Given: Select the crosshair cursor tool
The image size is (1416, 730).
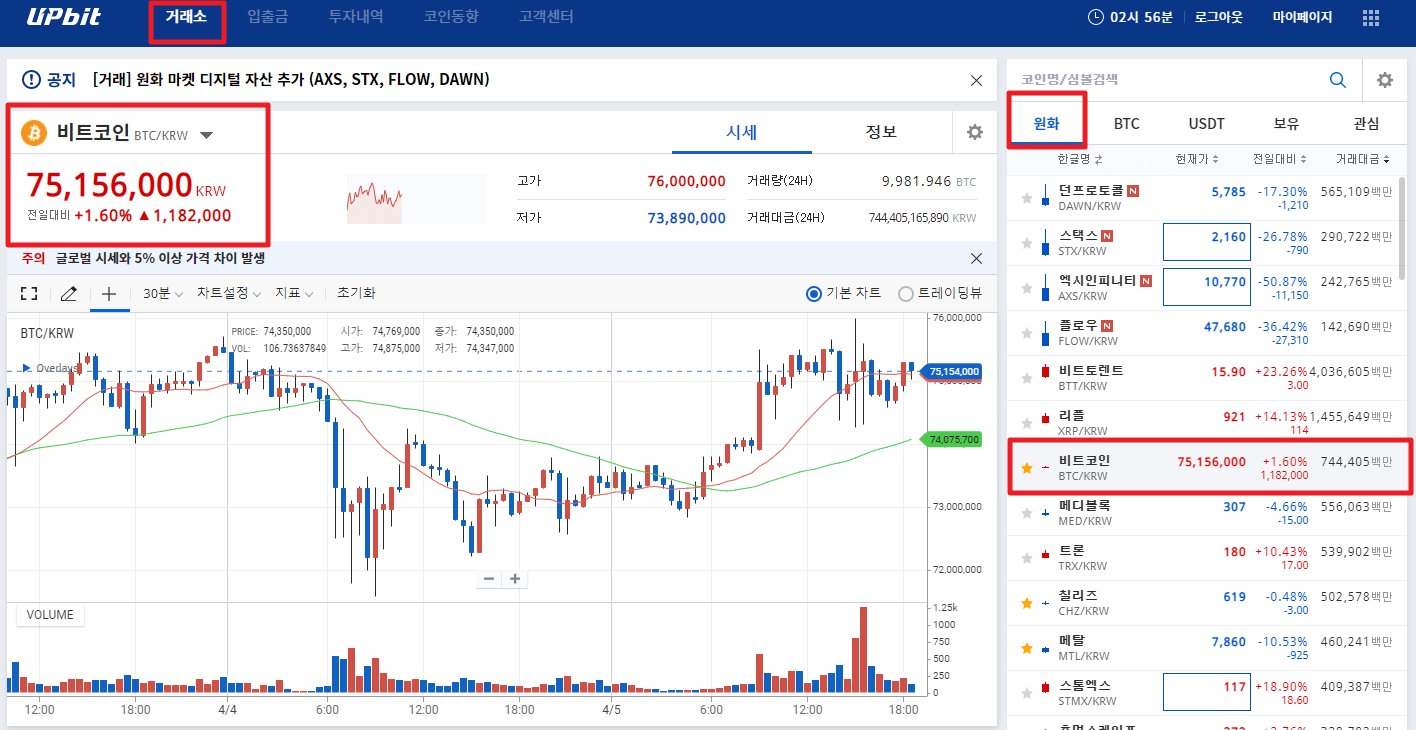Looking at the screenshot, I should tap(109, 293).
